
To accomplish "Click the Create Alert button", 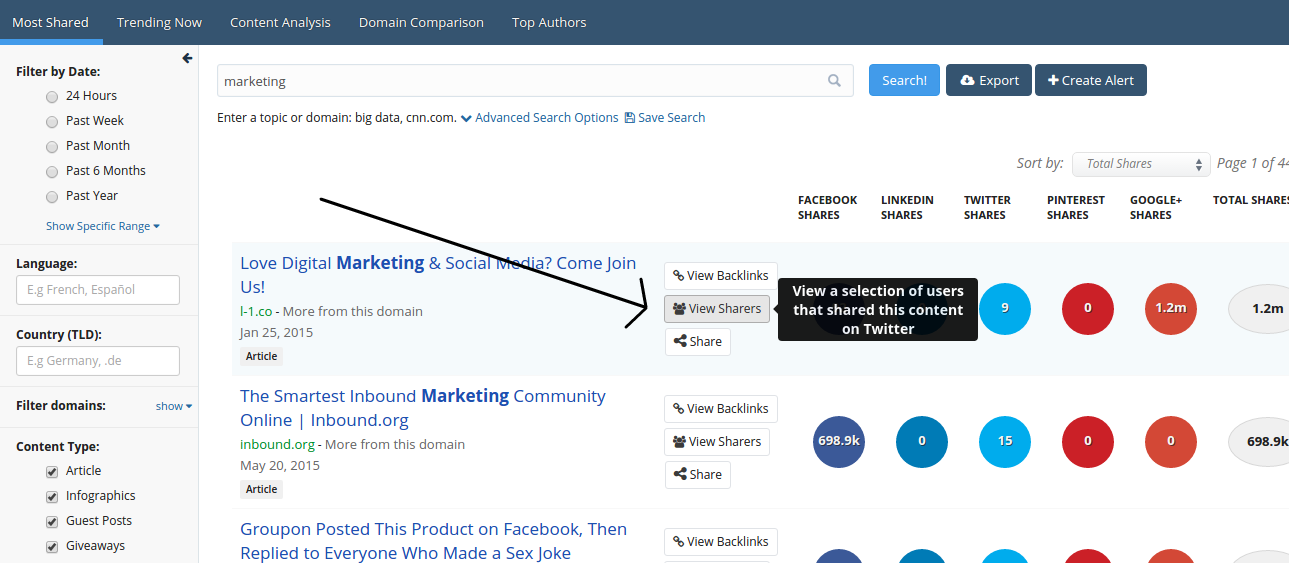I will click(1091, 80).
